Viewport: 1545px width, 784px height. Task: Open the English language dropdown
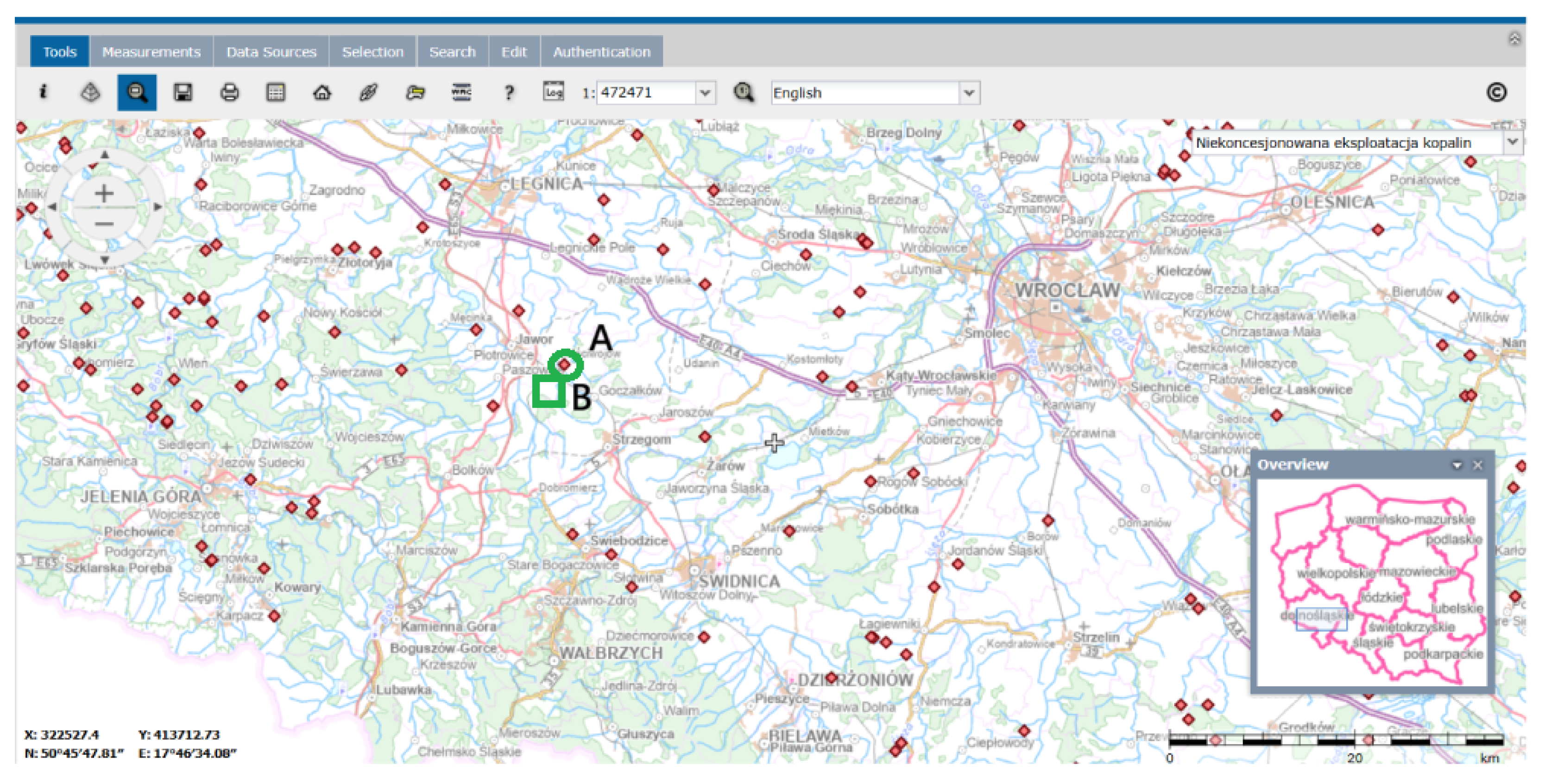(969, 93)
